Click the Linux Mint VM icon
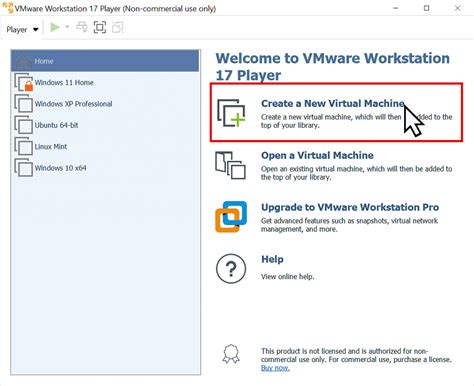Viewport: 474px width, 386px height. pyautogui.click(x=23, y=146)
